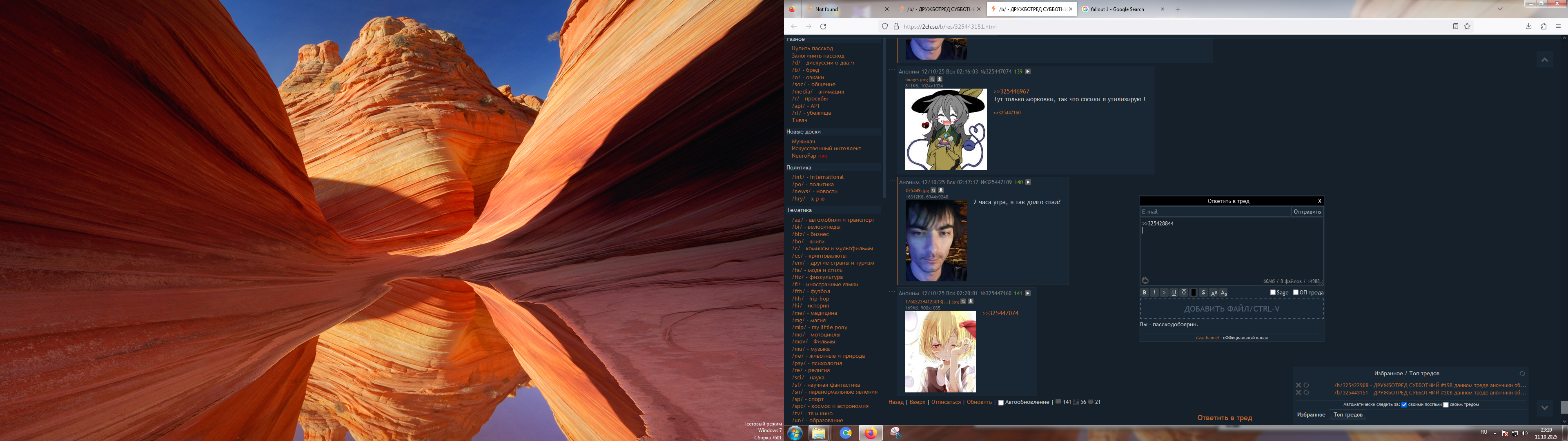Switch to the Топ тредов tab
The width and height of the screenshot is (1568, 441).
(1347, 415)
